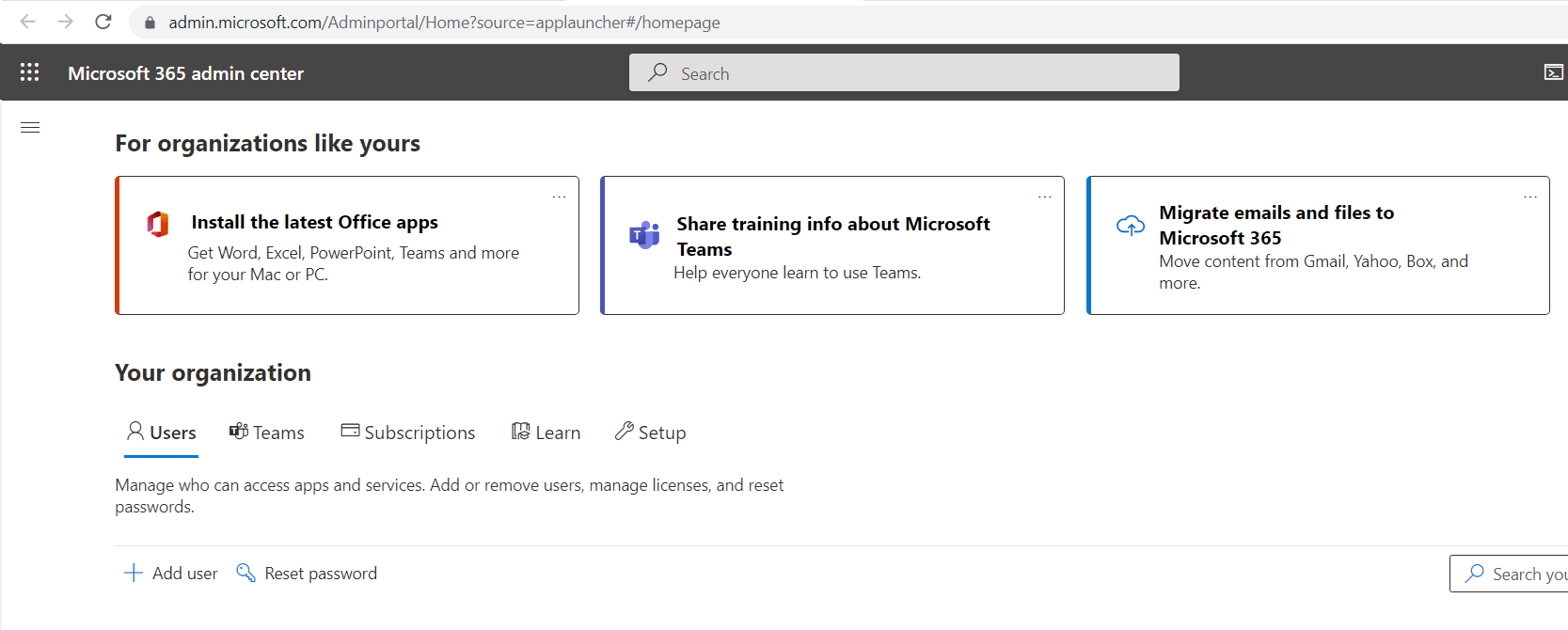The image size is (1568, 630).
Task: Reload the page in browser
Action: click(x=103, y=22)
